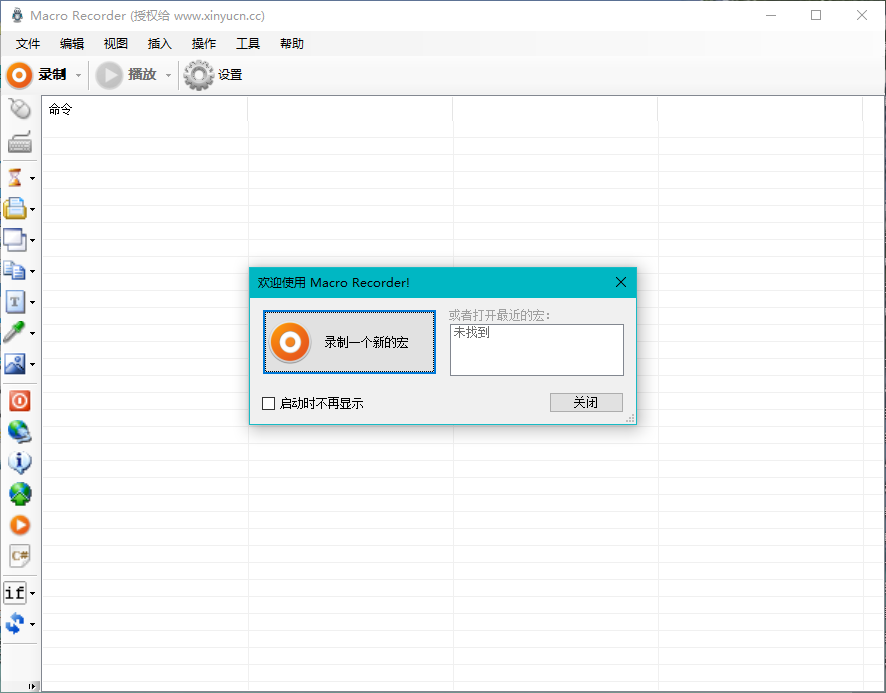Open the 视图 menu
Image resolution: width=886 pixels, height=693 pixels.
click(x=116, y=44)
